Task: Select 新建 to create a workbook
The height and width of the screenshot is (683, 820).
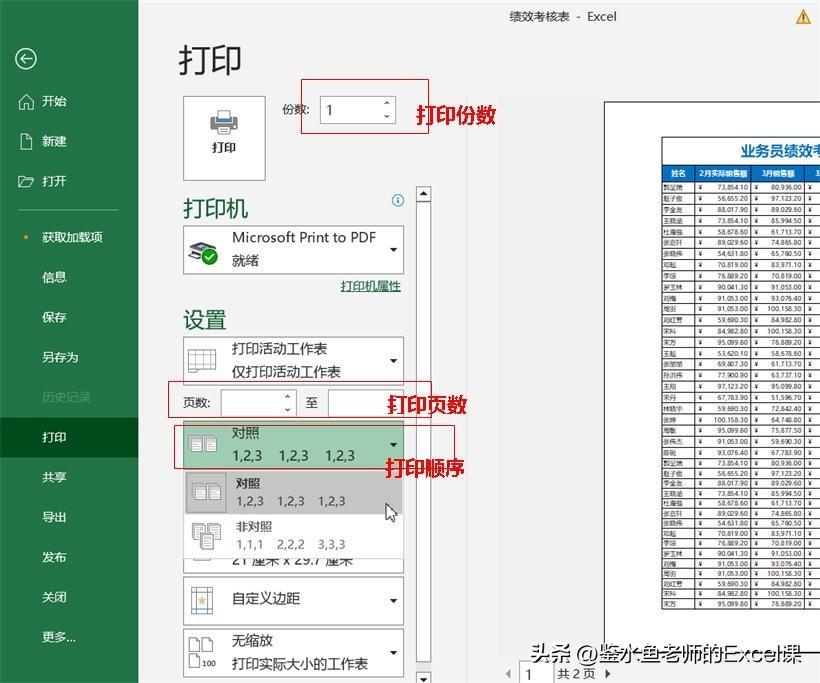Action: pyautogui.click(x=54, y=141)
